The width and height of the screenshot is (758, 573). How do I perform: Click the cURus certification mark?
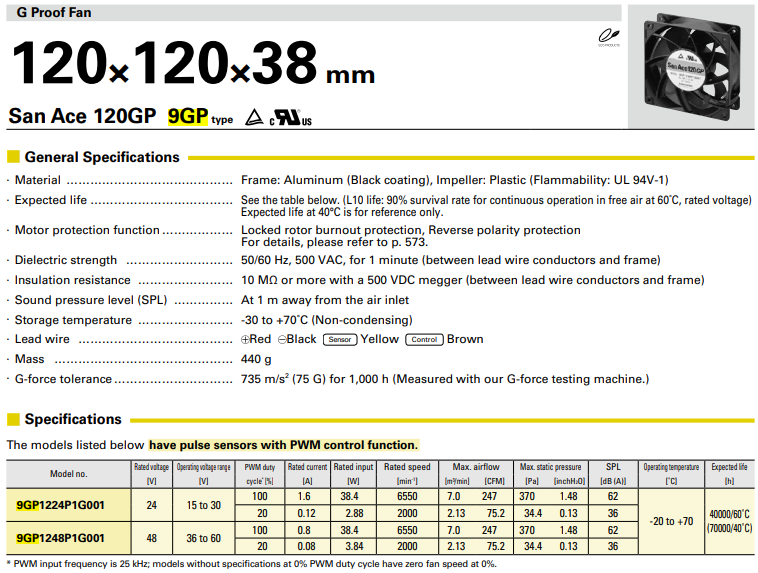coord(293,118)
